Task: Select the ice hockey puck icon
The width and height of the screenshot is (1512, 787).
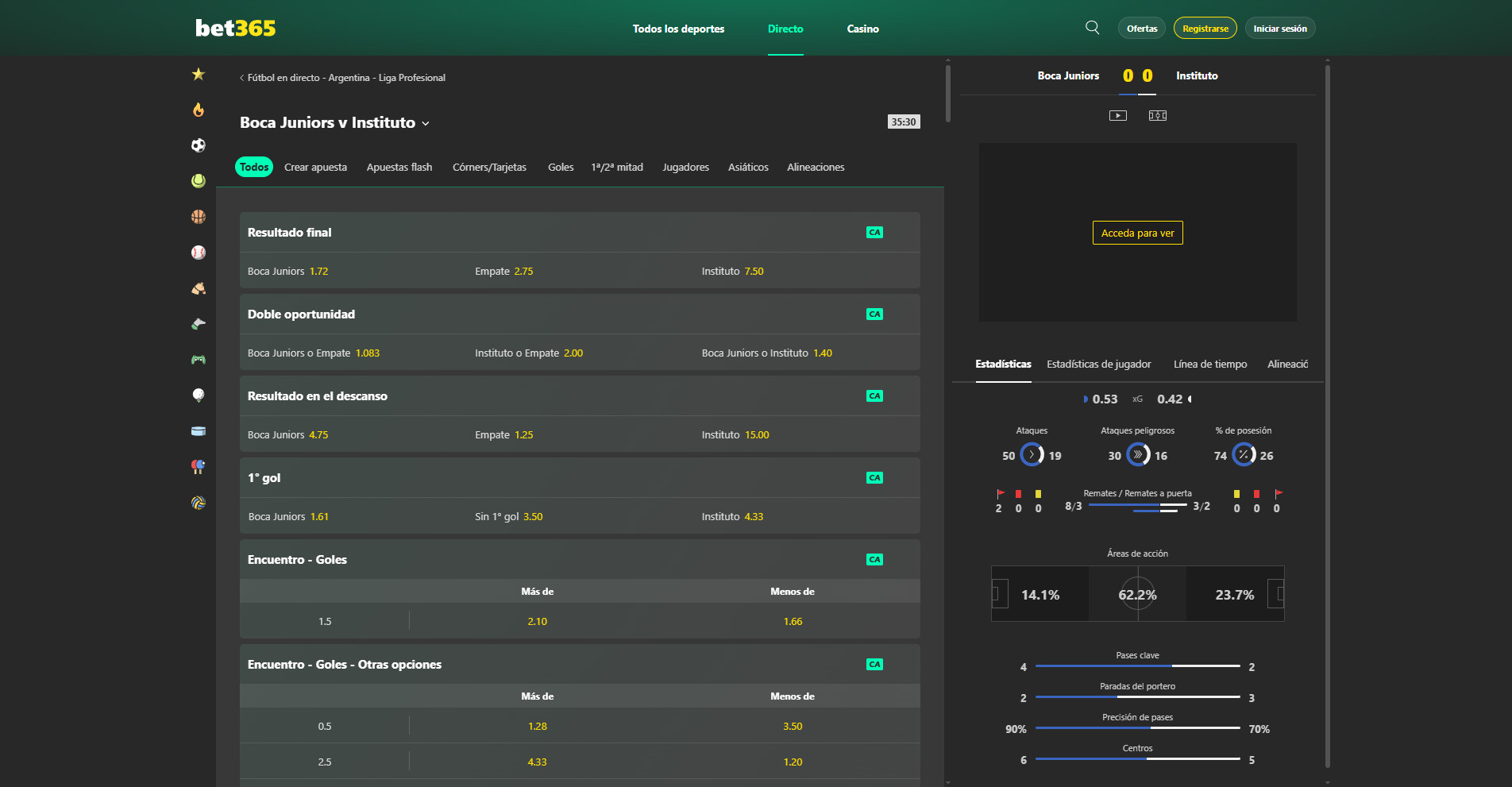Action: 199,431
